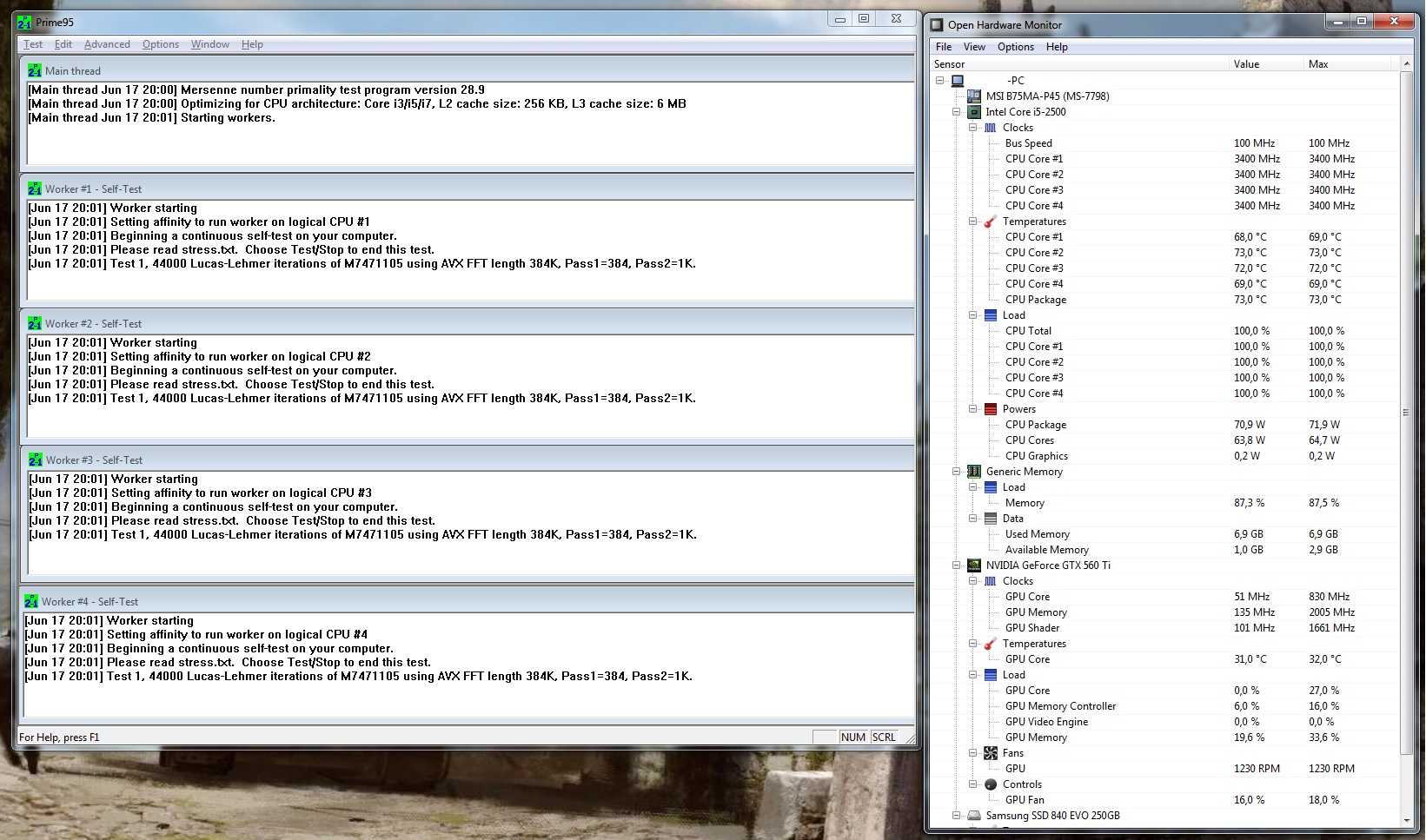Click hardware monitor scrollbar down arrow
The width and height of the screenshot is (1426, 840).
[1406, 820]
